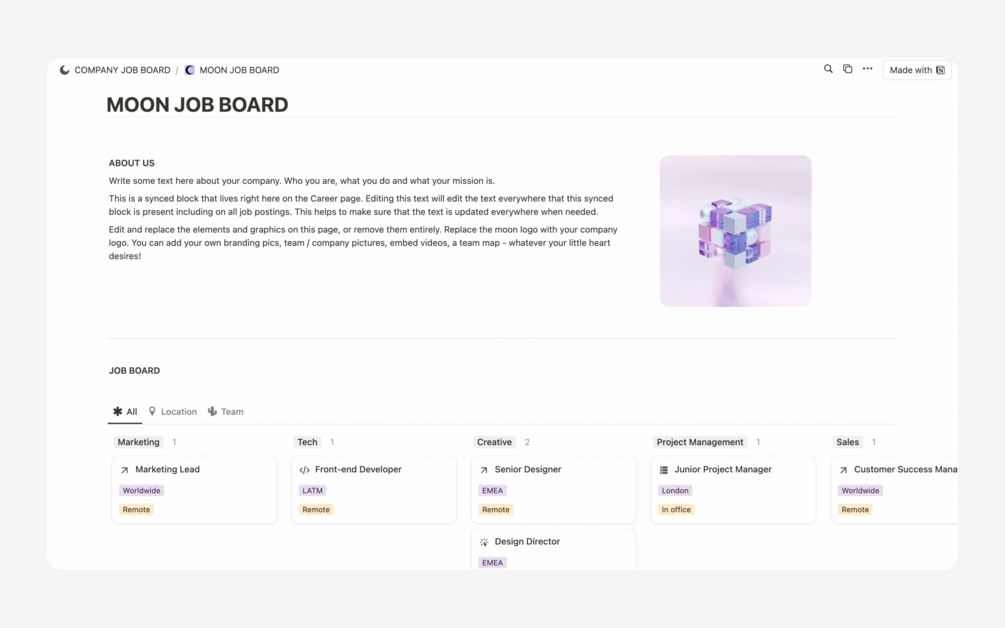Click the arrow icon on Senior Designer

[484, 470]
